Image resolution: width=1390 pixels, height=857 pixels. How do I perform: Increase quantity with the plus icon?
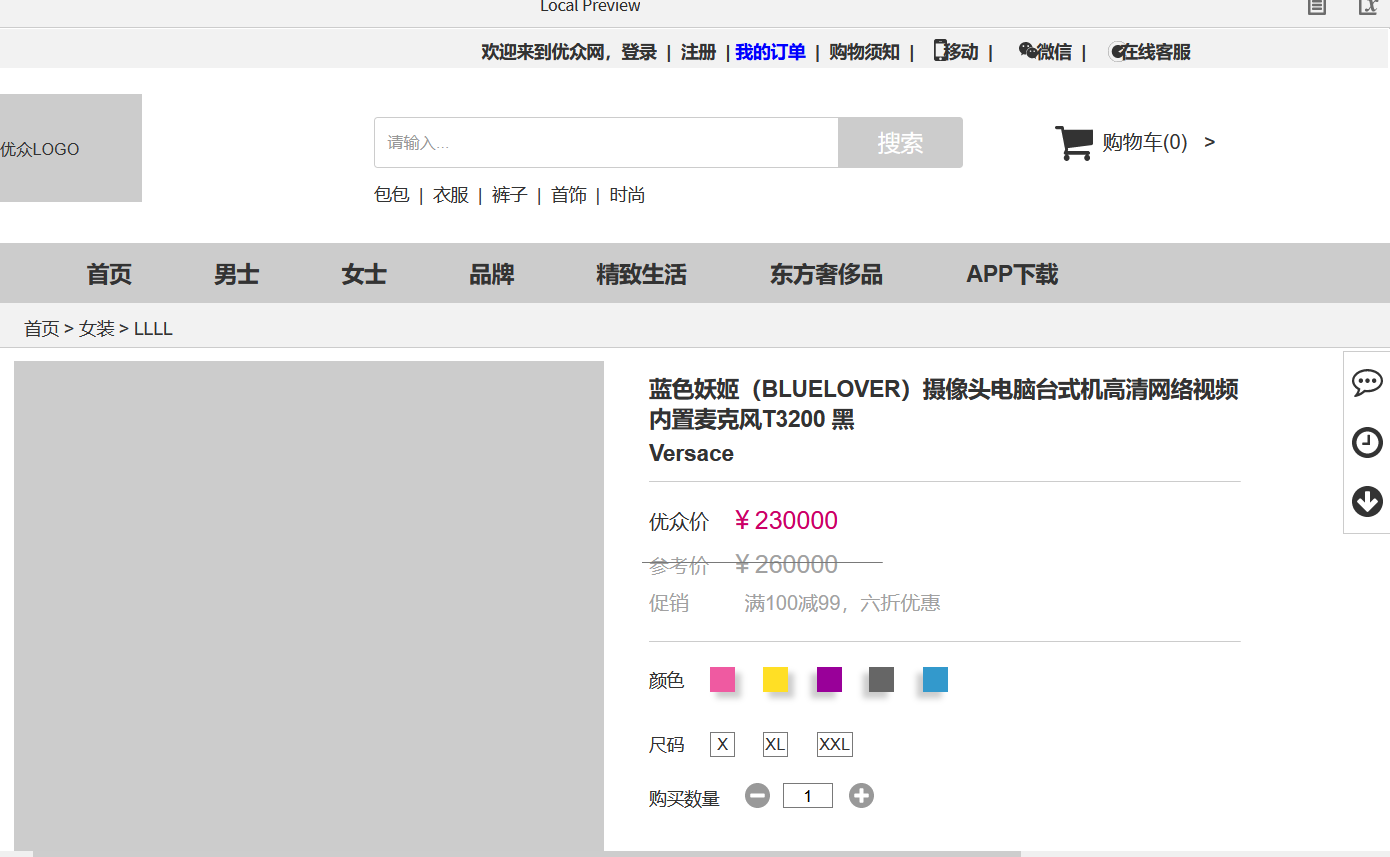(861, 796)
